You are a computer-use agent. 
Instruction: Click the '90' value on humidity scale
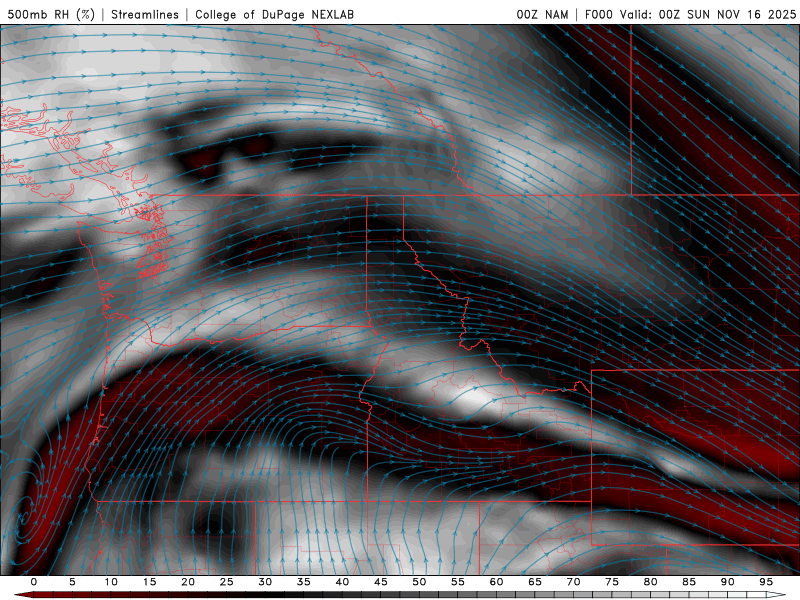(727, 582)
